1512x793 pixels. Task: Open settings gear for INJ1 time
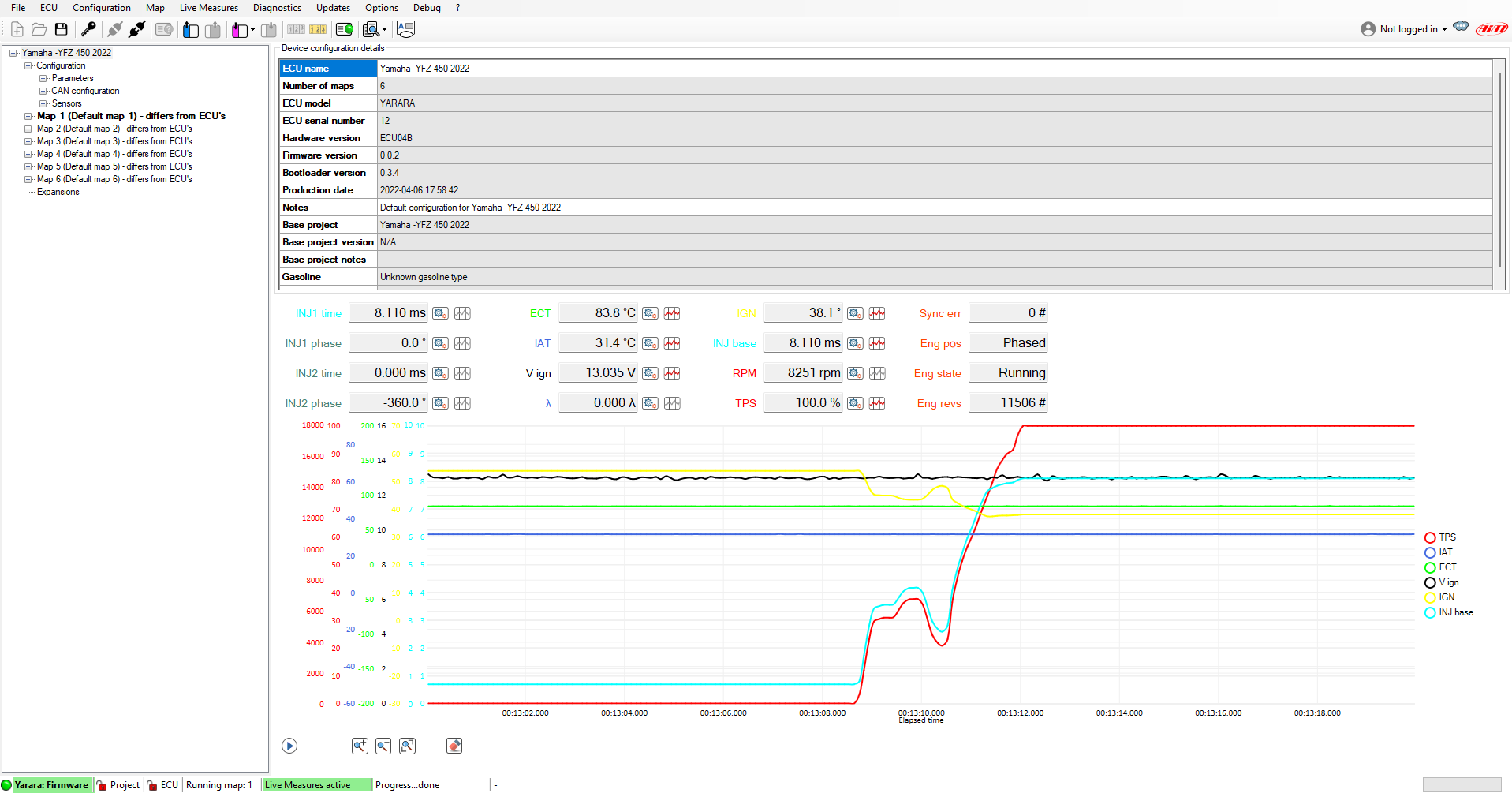point(440,313)
